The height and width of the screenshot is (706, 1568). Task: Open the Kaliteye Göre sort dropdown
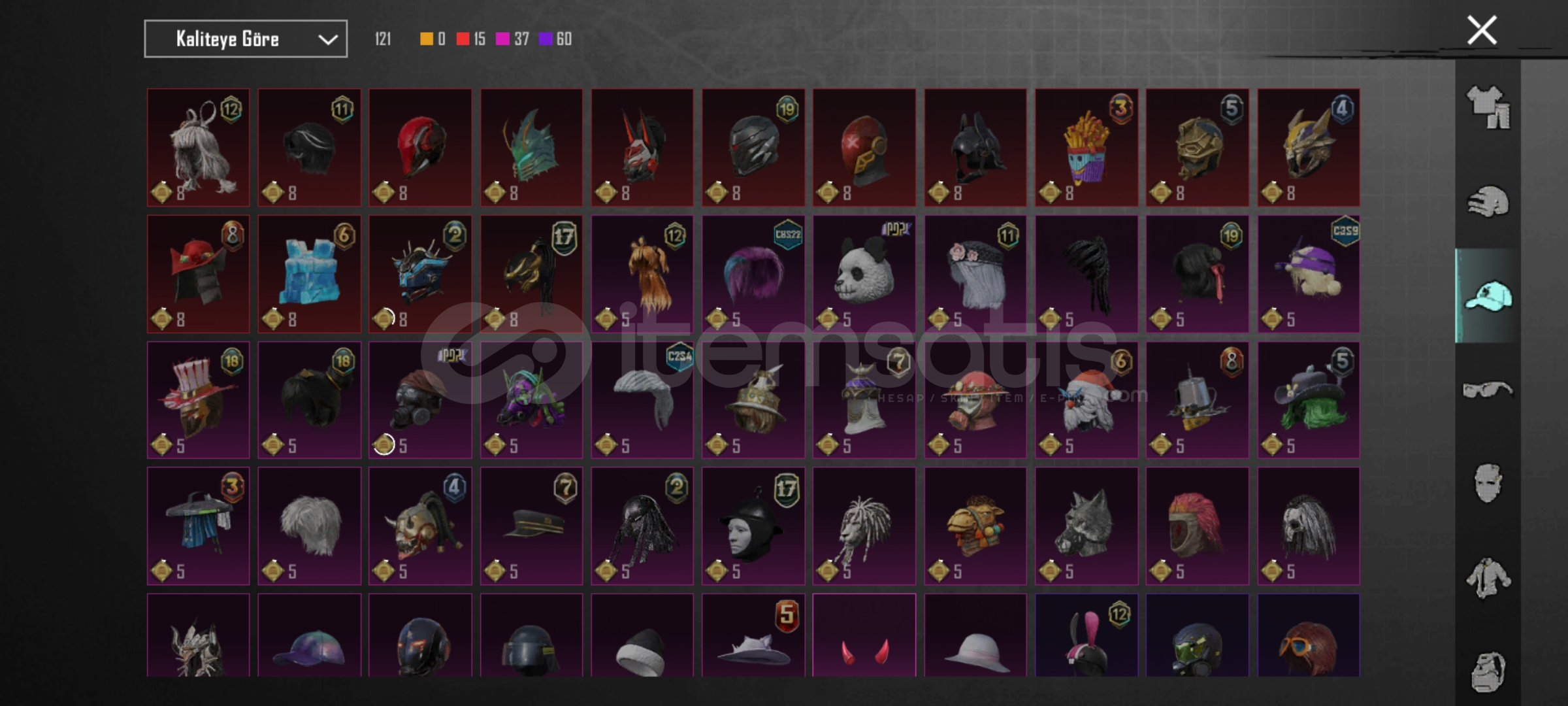(246, 39)
